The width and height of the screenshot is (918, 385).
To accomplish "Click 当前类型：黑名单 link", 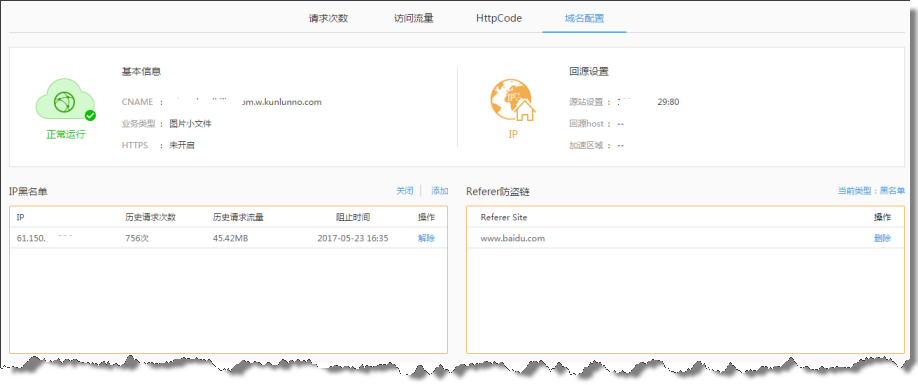I will tap(871, 191).
